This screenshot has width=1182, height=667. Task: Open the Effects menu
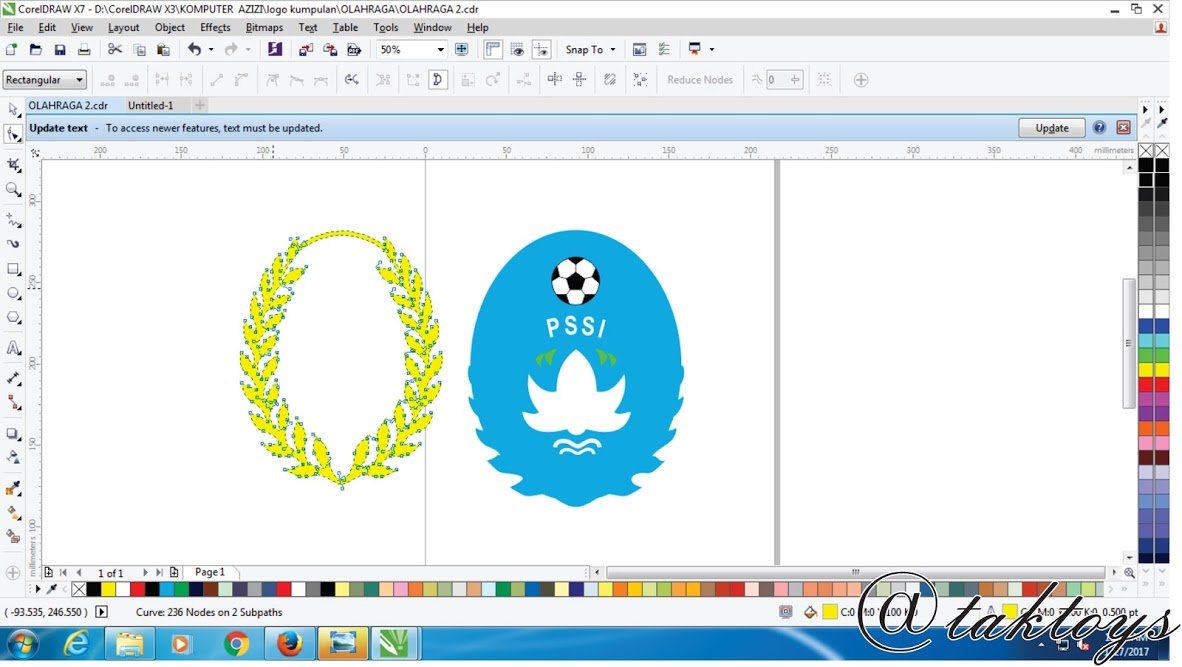pyautogui.click(x=215, y=27)
